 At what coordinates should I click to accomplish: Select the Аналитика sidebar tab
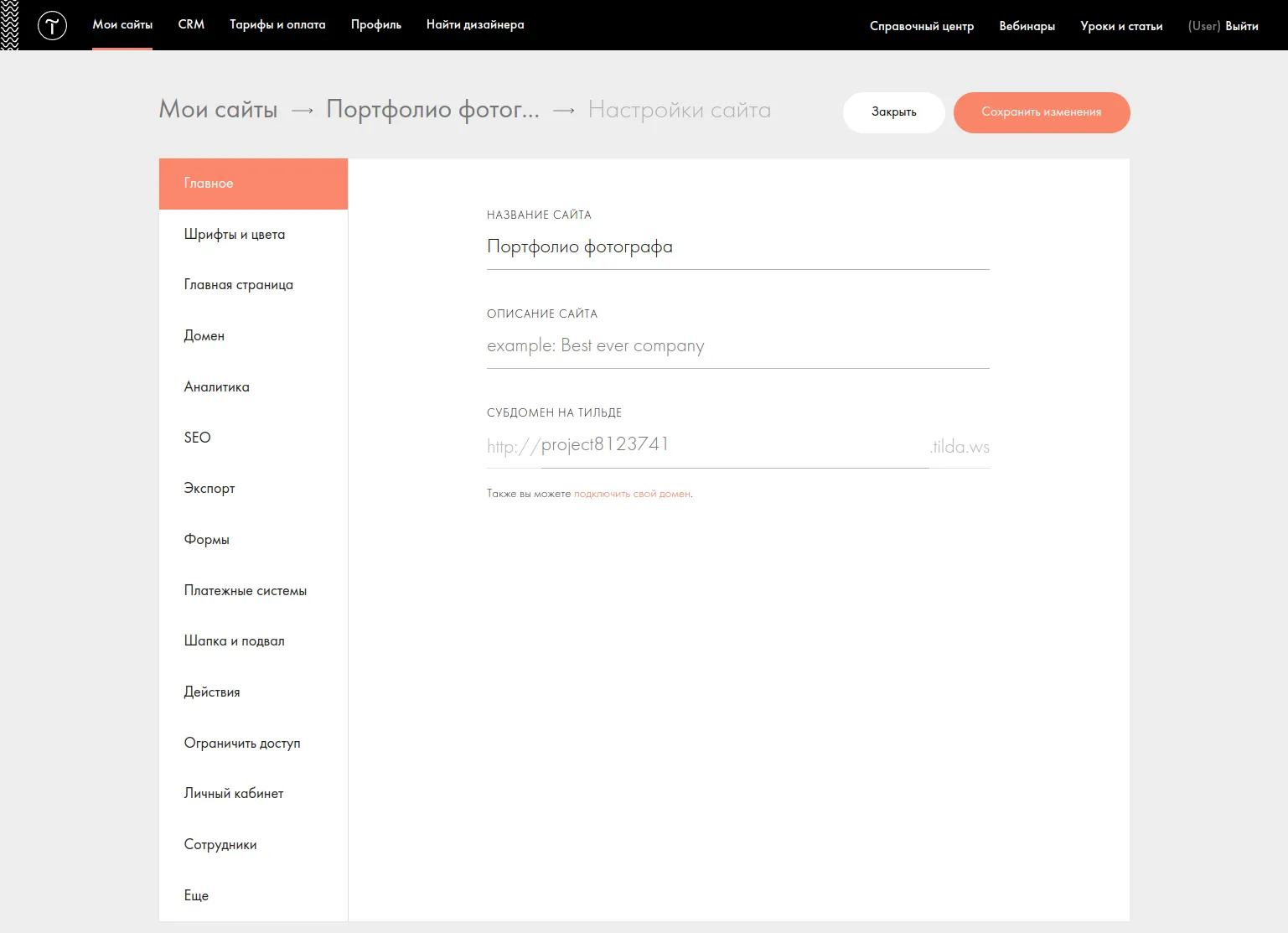coord(217,387)
